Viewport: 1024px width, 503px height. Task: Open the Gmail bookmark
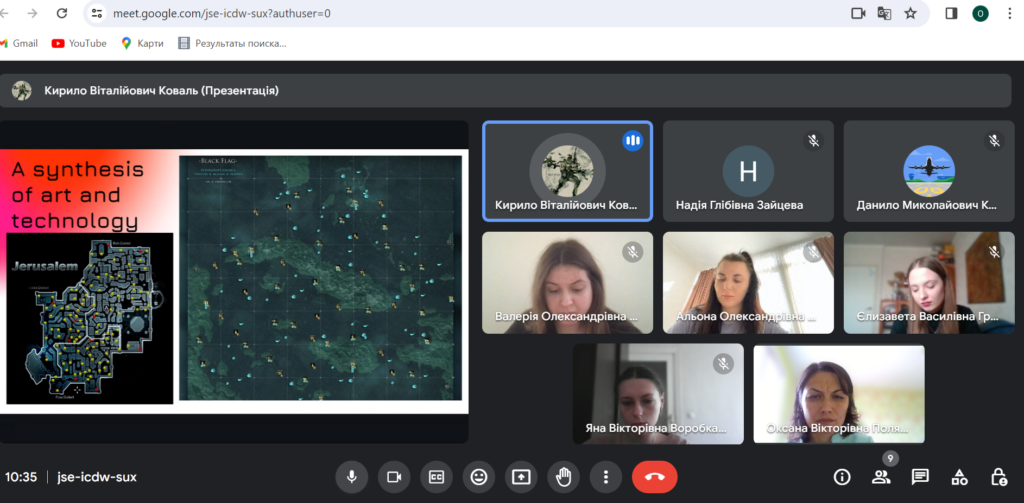(19, 43)
